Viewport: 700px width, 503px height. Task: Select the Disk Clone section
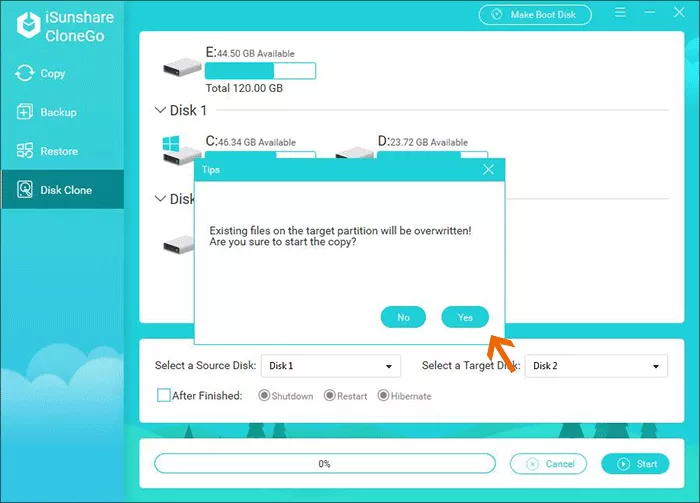(62, 189)
